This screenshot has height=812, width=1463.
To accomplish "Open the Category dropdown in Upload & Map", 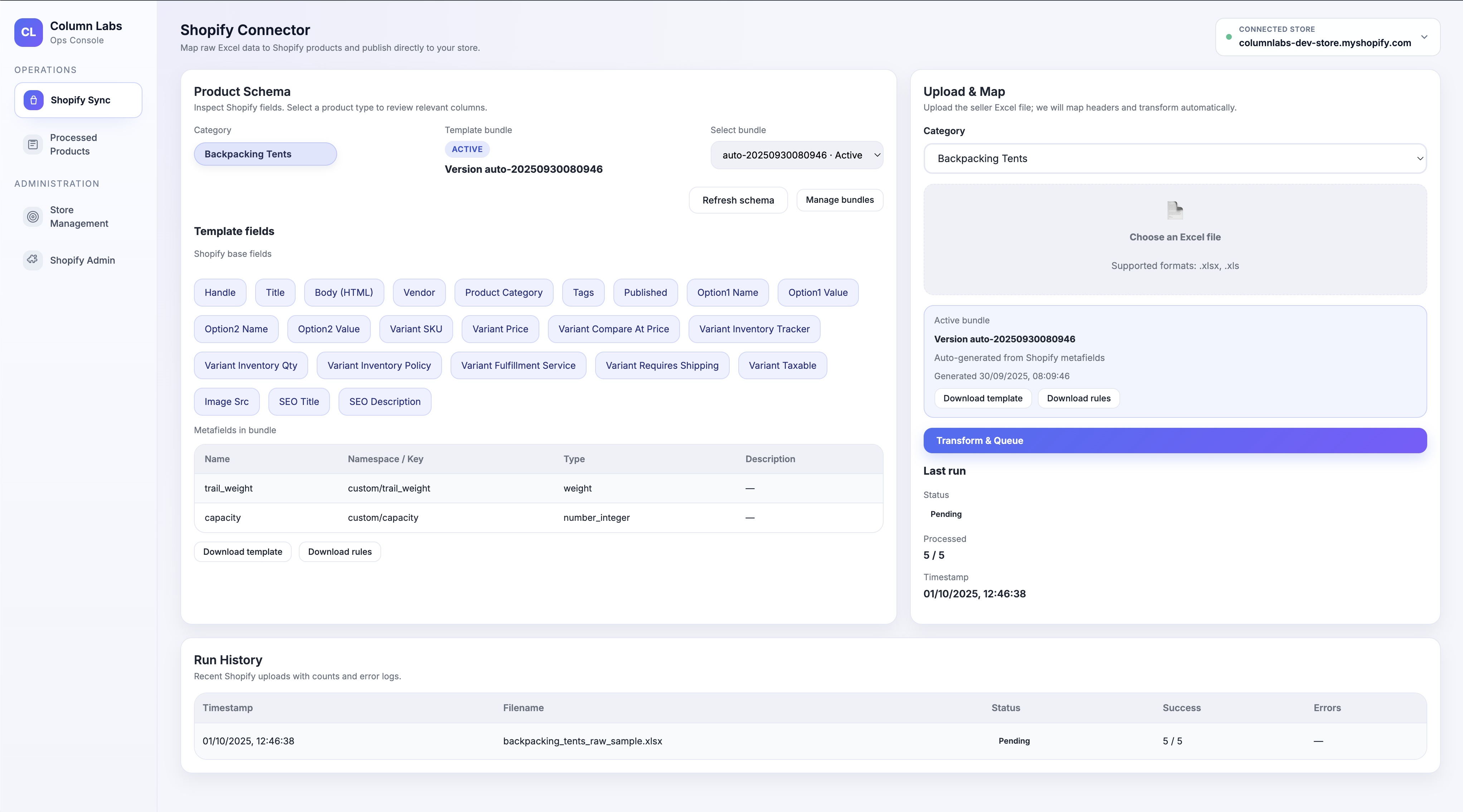I will tap(1175, 158).
